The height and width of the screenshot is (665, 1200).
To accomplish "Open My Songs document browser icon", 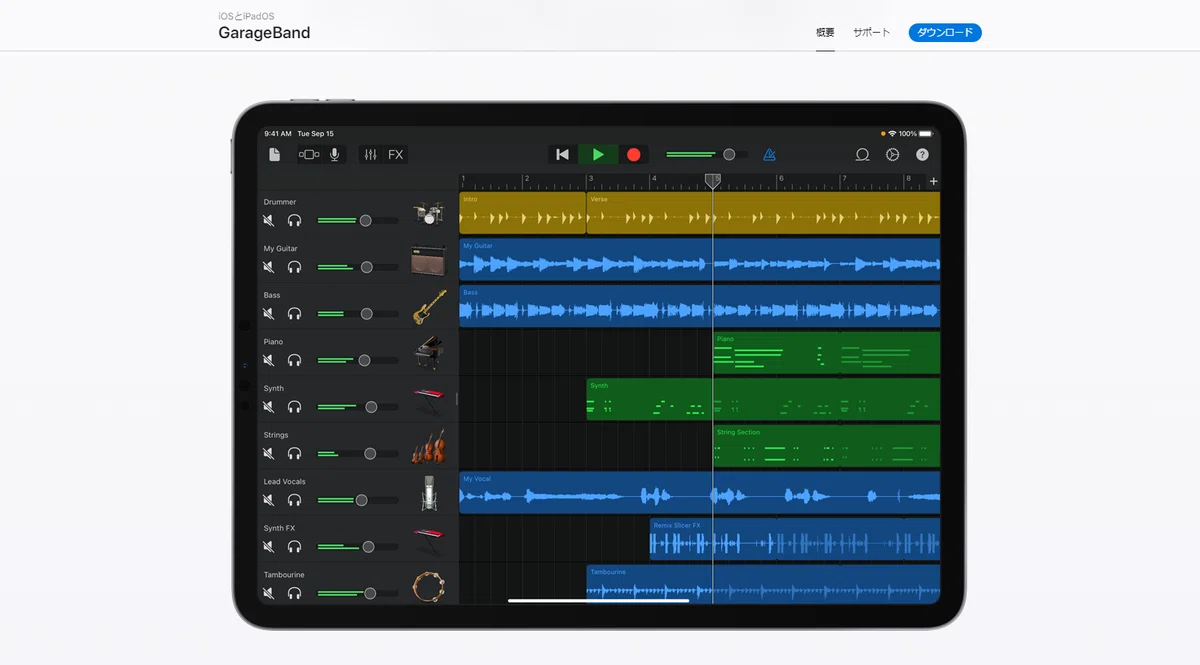I will [275, 155].
